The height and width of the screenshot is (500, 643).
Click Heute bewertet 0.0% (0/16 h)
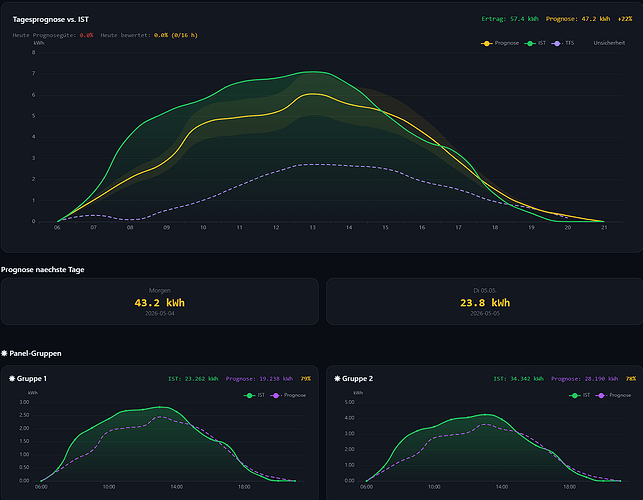click(x=149, y=35)
